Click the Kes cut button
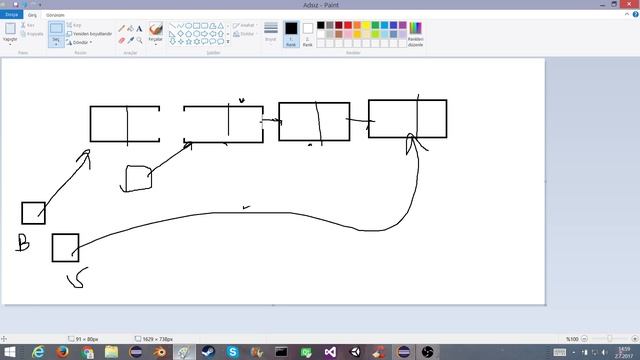 coord(28,25)
